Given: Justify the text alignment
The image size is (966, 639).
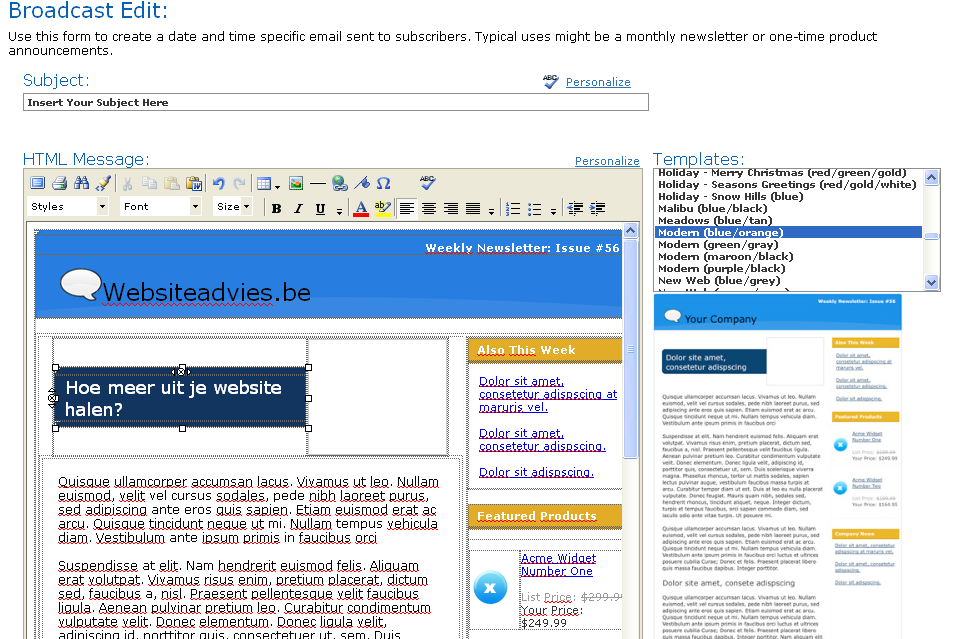Looking at the screenshot, I should point(473,209).
